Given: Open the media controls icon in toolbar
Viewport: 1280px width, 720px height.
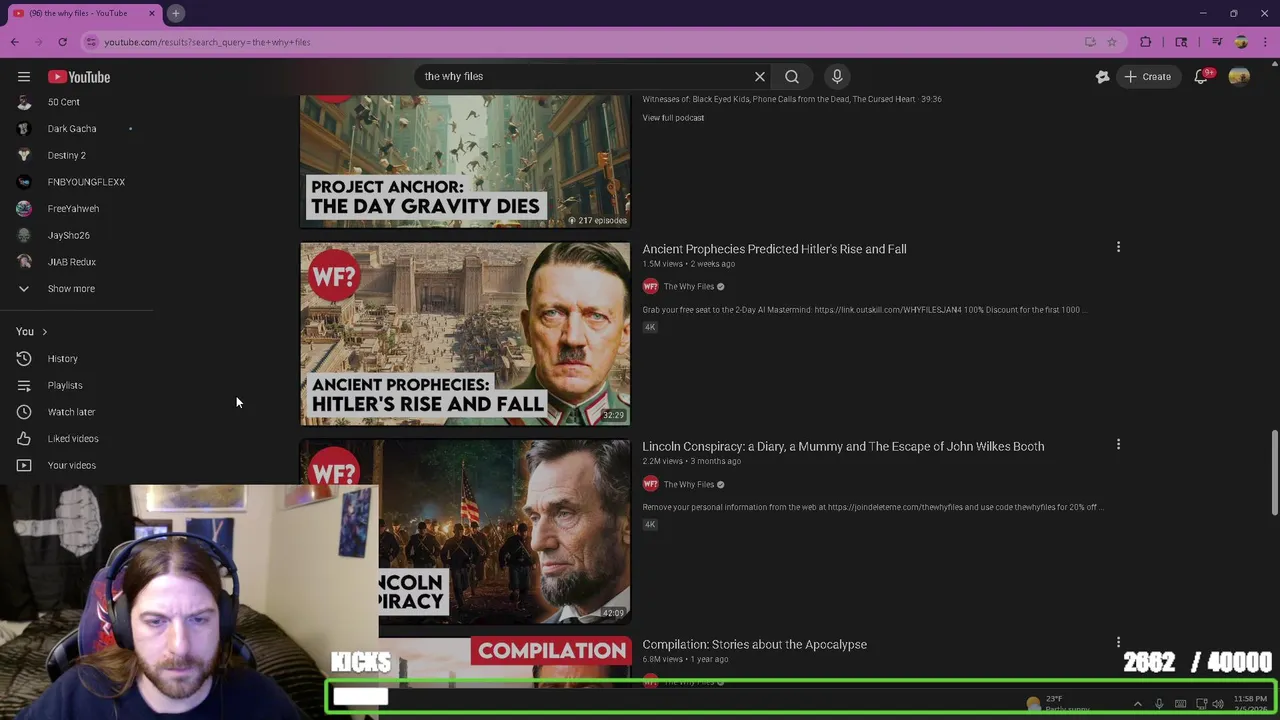Looking at the screenshot, I should pyautogui.click(x=1217, y=42).
